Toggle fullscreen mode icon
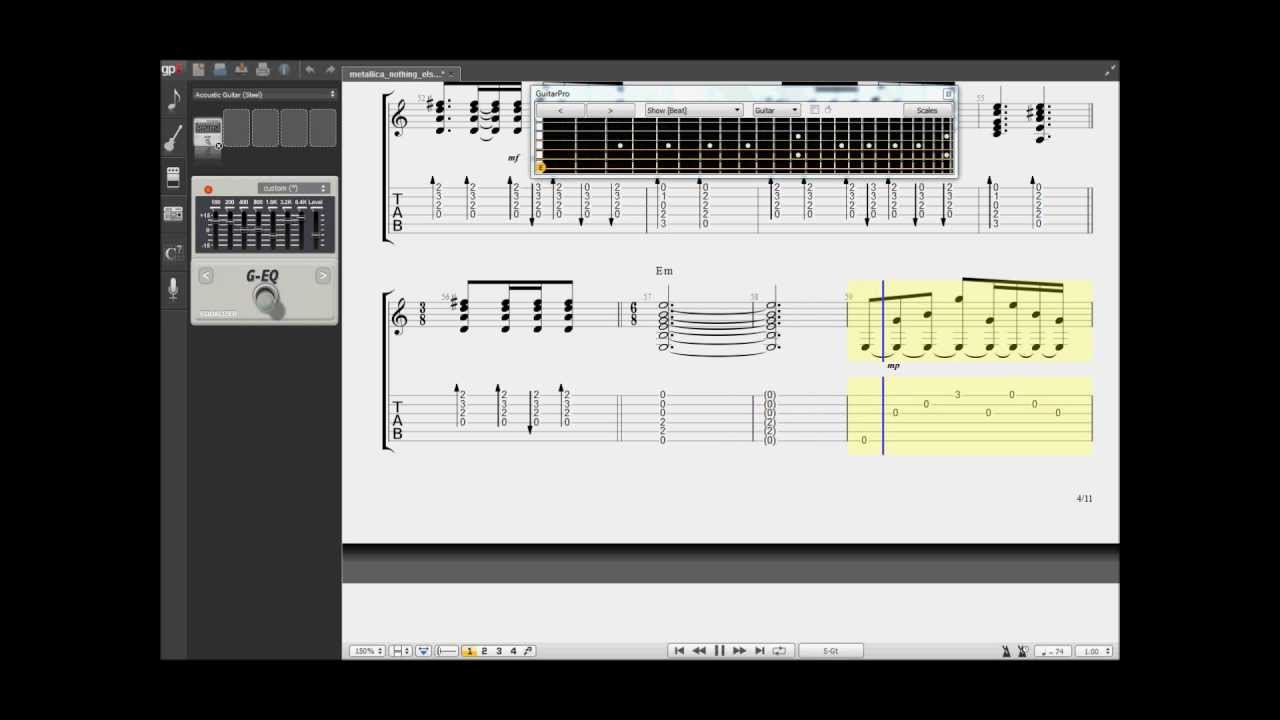 point(1110,70)
